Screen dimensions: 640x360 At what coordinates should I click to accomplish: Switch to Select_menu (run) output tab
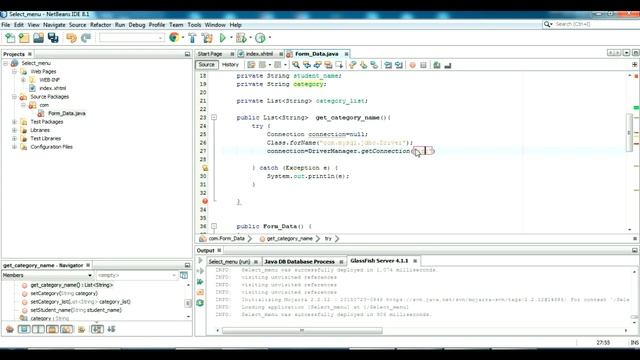pyautogui.click(x=229, y=262)
